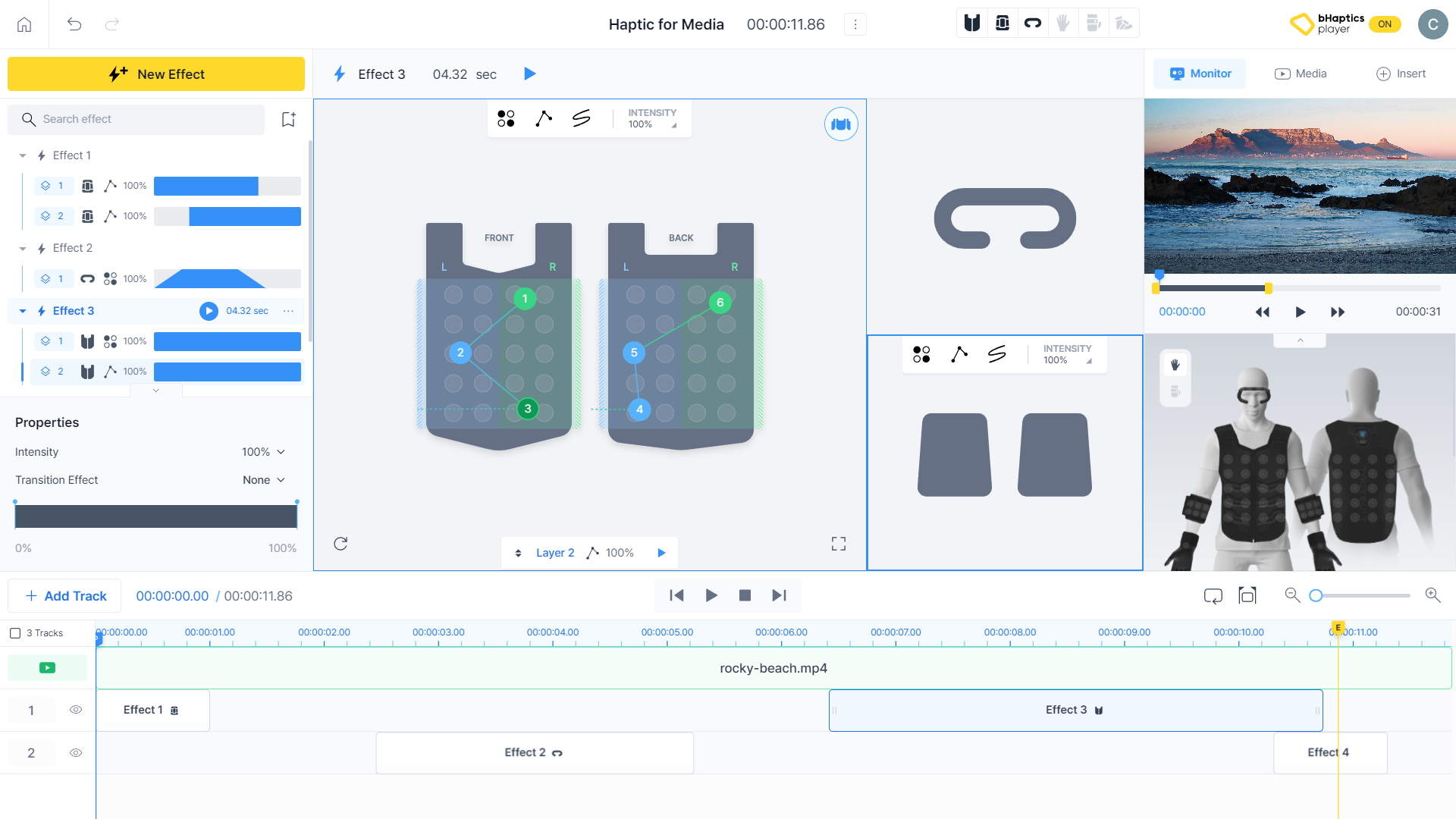Screen dimensions: 1456x819
Task: Select freehand draw tool in vest editor
Action: [582, 118]
